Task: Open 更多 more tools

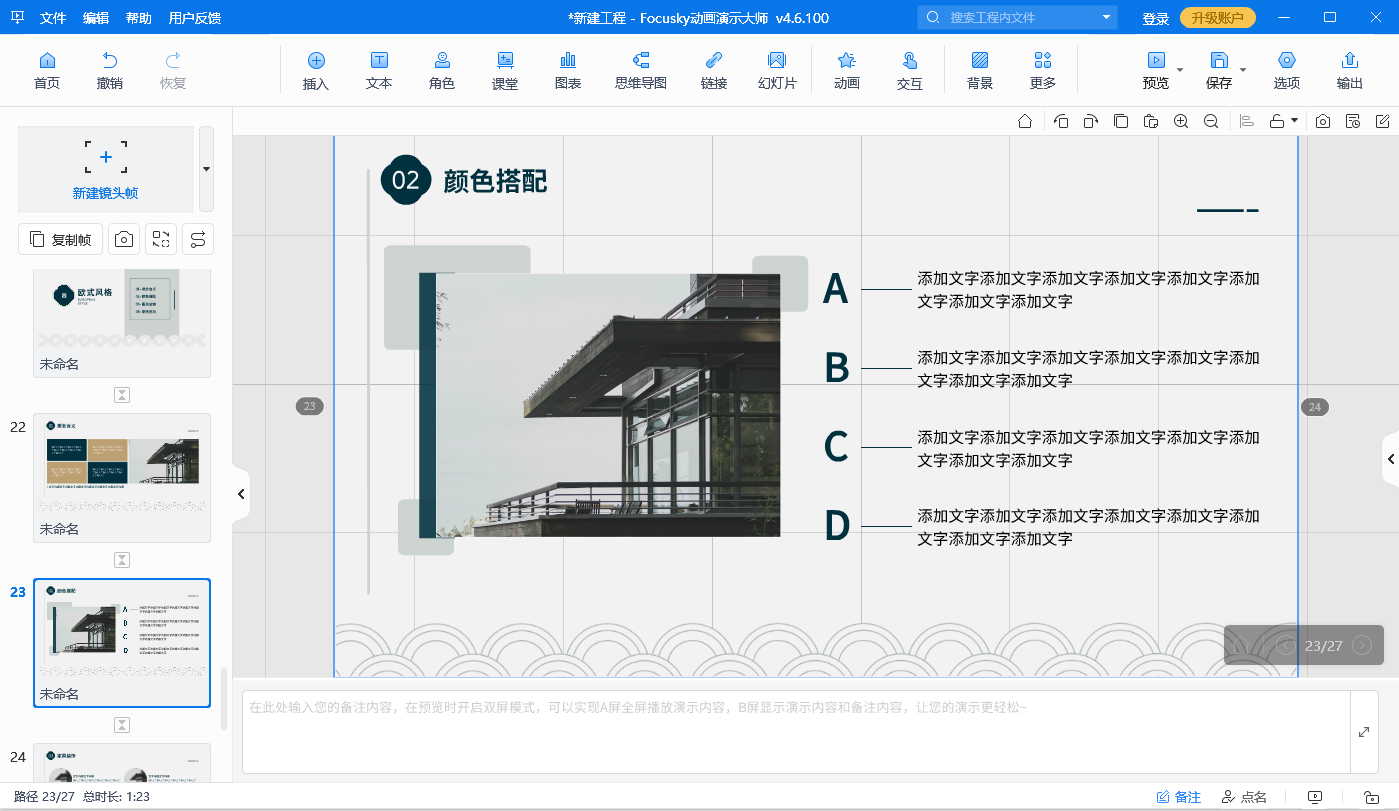Action: click(1043, 70)
